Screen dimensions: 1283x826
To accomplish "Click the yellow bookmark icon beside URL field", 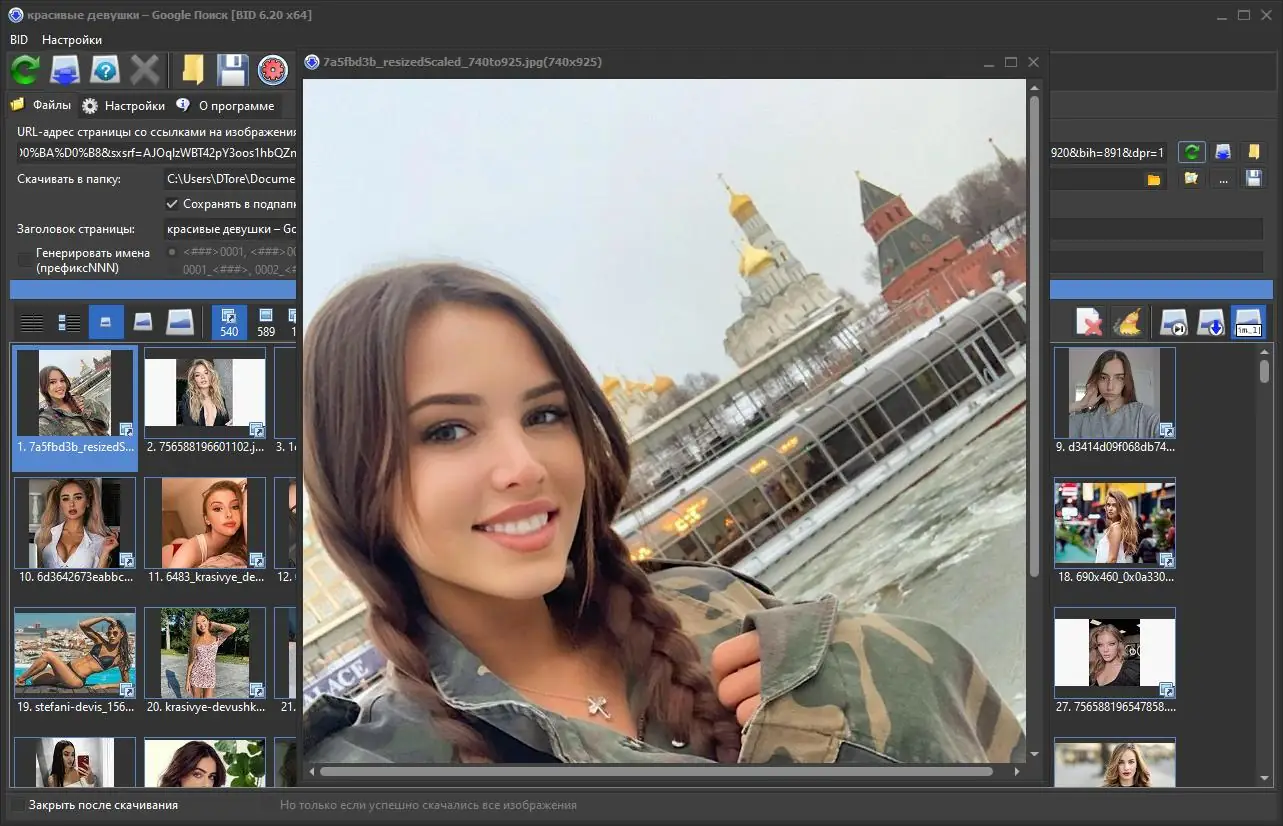I will pos(1253,152).
